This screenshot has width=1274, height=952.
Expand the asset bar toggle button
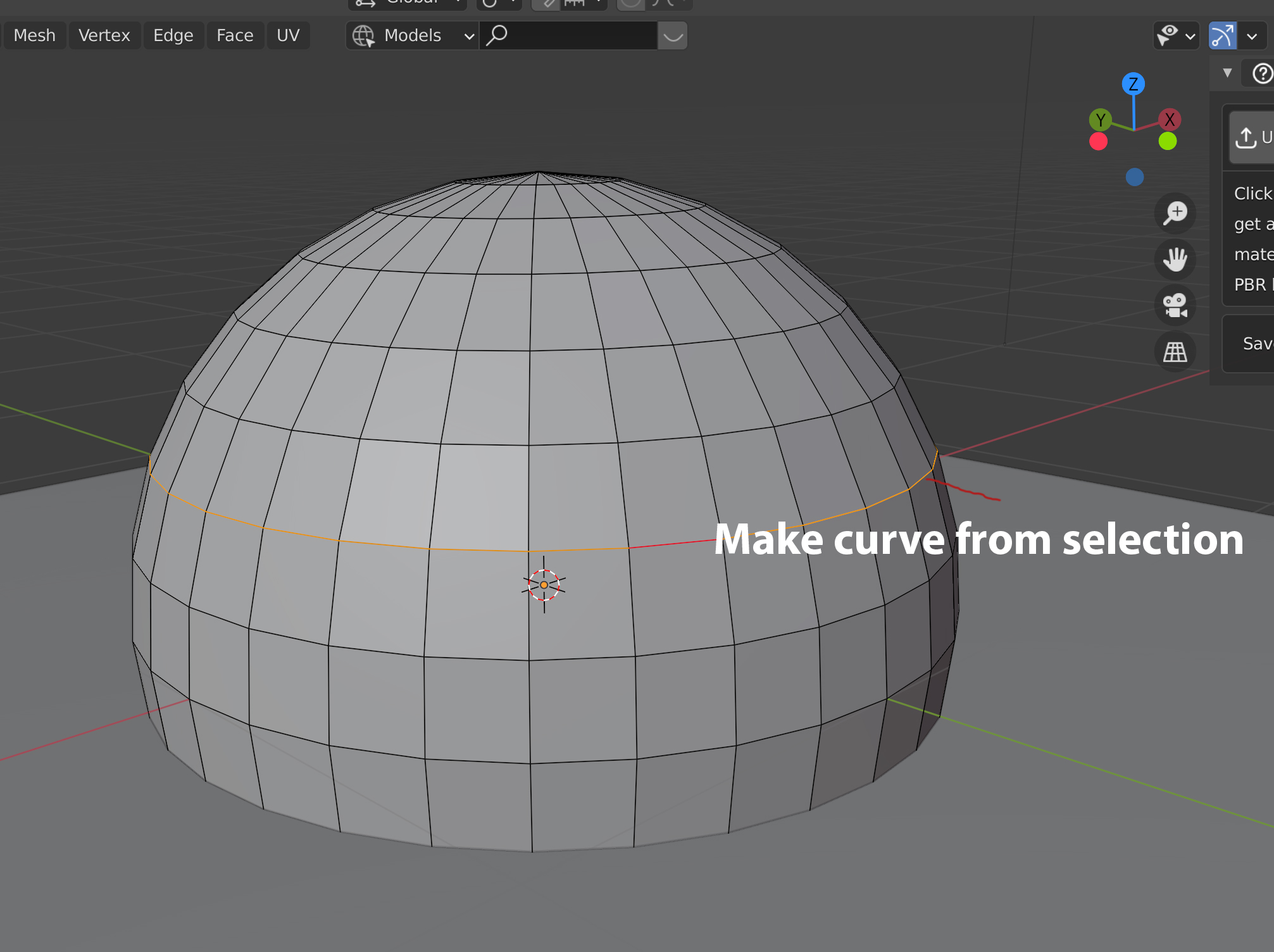tap(673, 35)
